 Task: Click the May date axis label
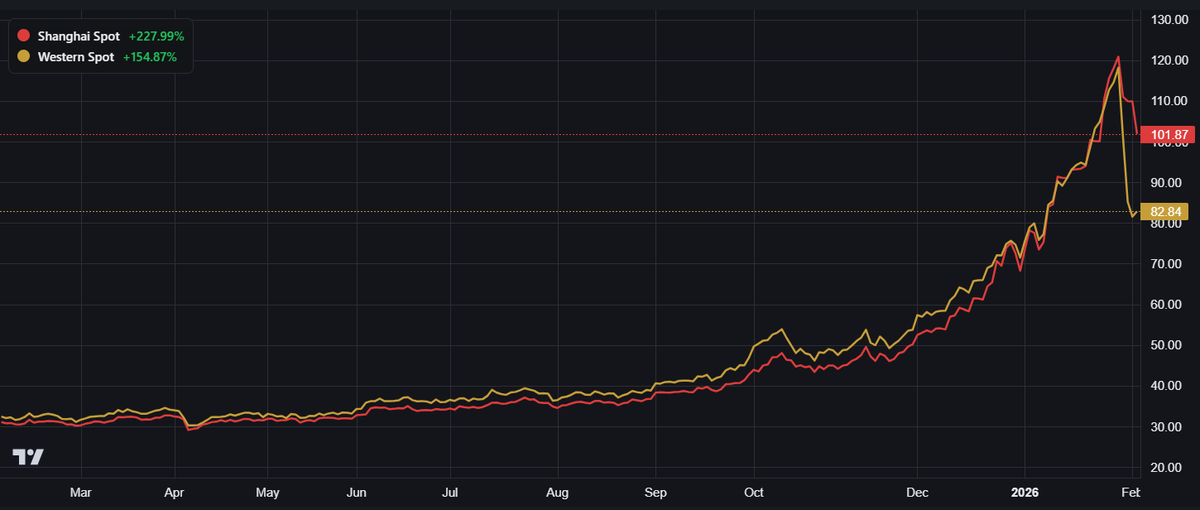pyautogui.click(x=267, y=493)
